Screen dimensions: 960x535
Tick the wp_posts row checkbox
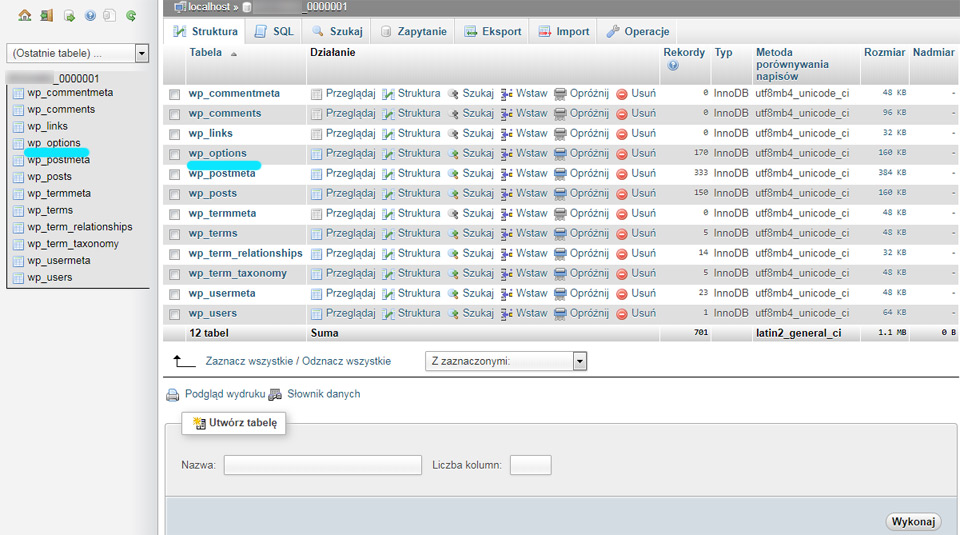[x=175, y=195]
